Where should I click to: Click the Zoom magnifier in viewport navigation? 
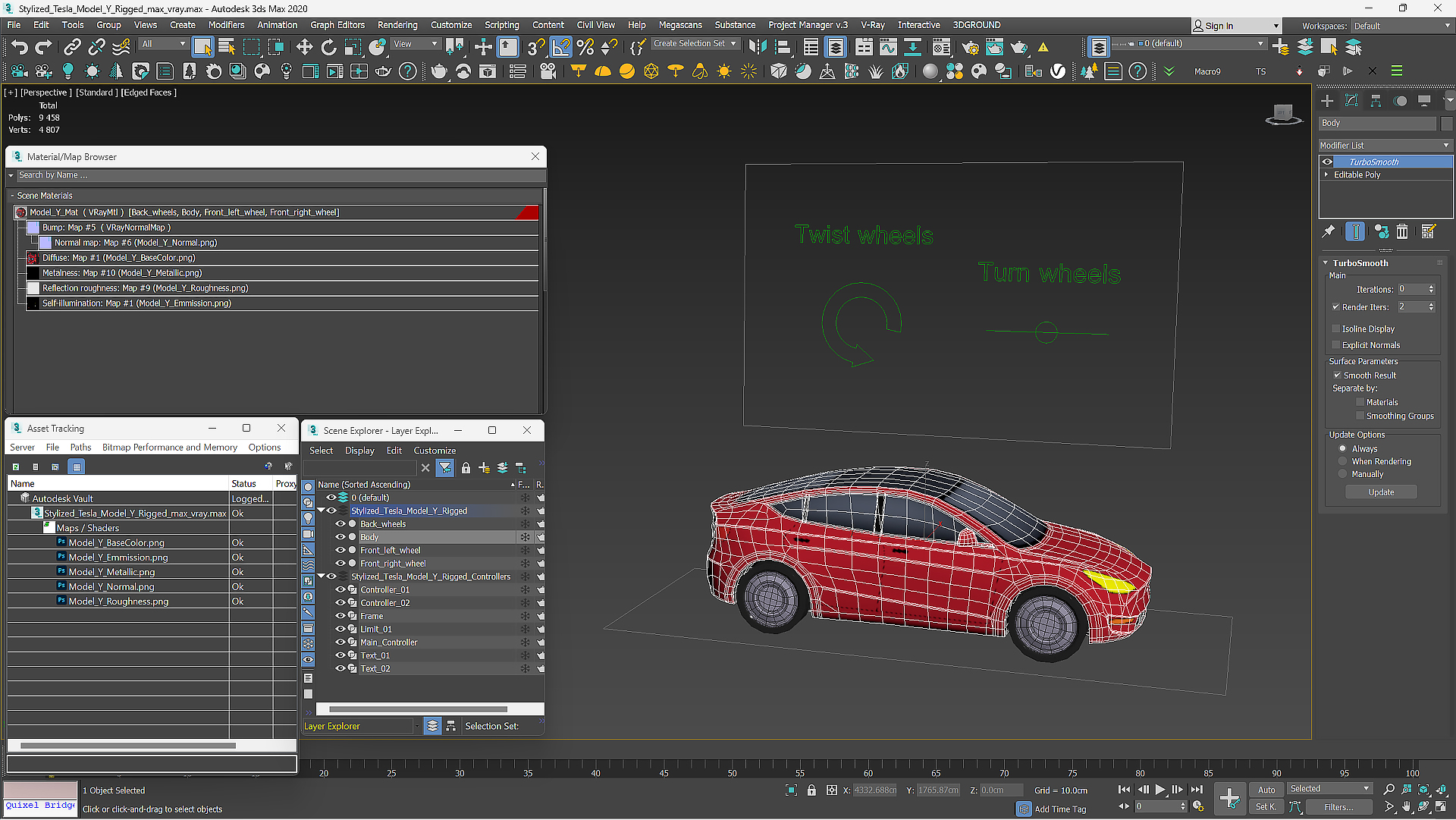(1389, 790)
